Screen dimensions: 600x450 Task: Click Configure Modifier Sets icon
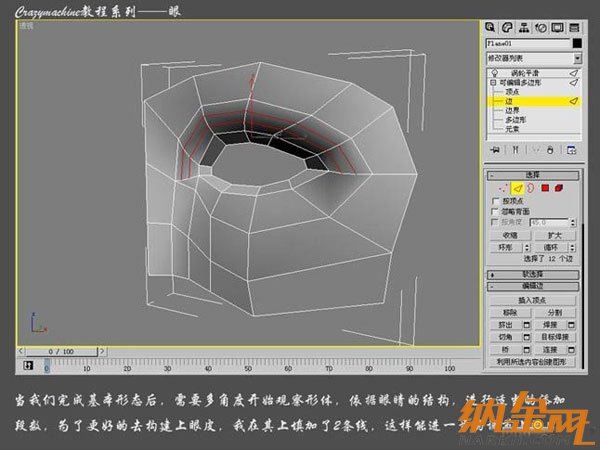coord(571,149)
